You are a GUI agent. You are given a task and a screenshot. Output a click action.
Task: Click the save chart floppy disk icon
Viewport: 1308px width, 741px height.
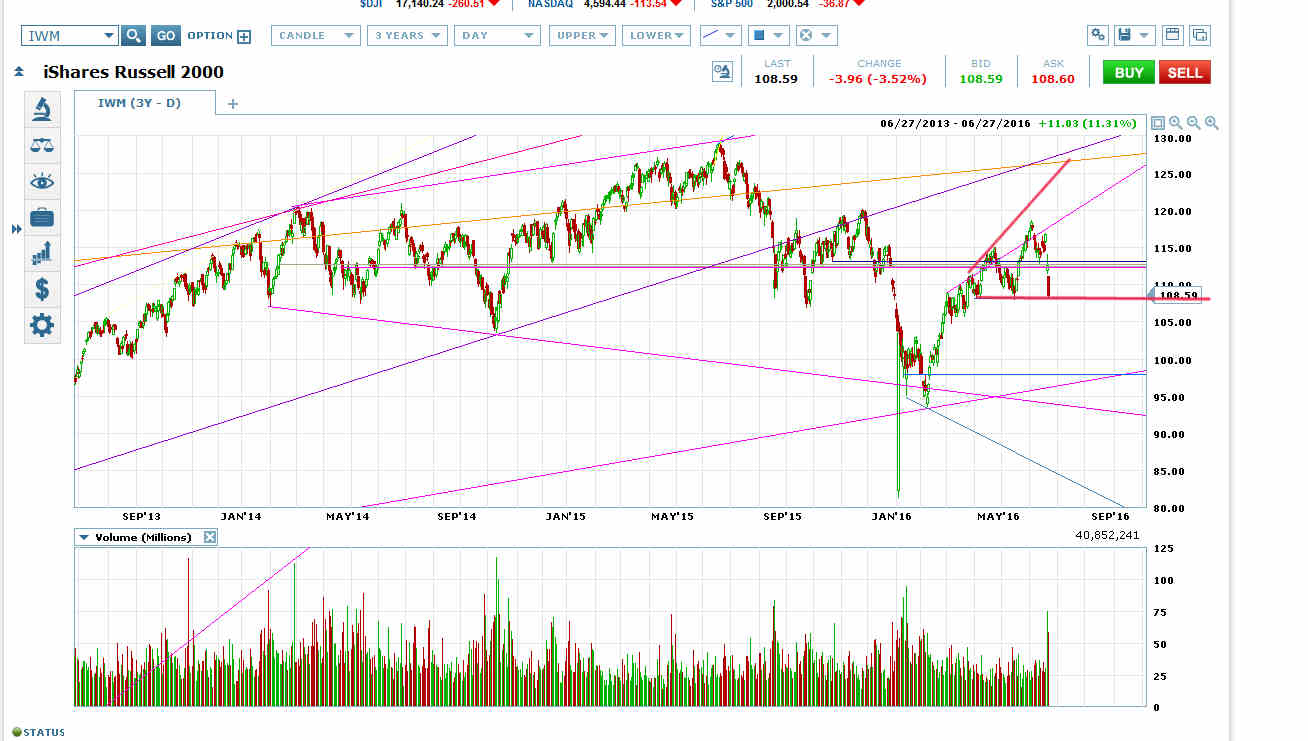click(1125, 35)
